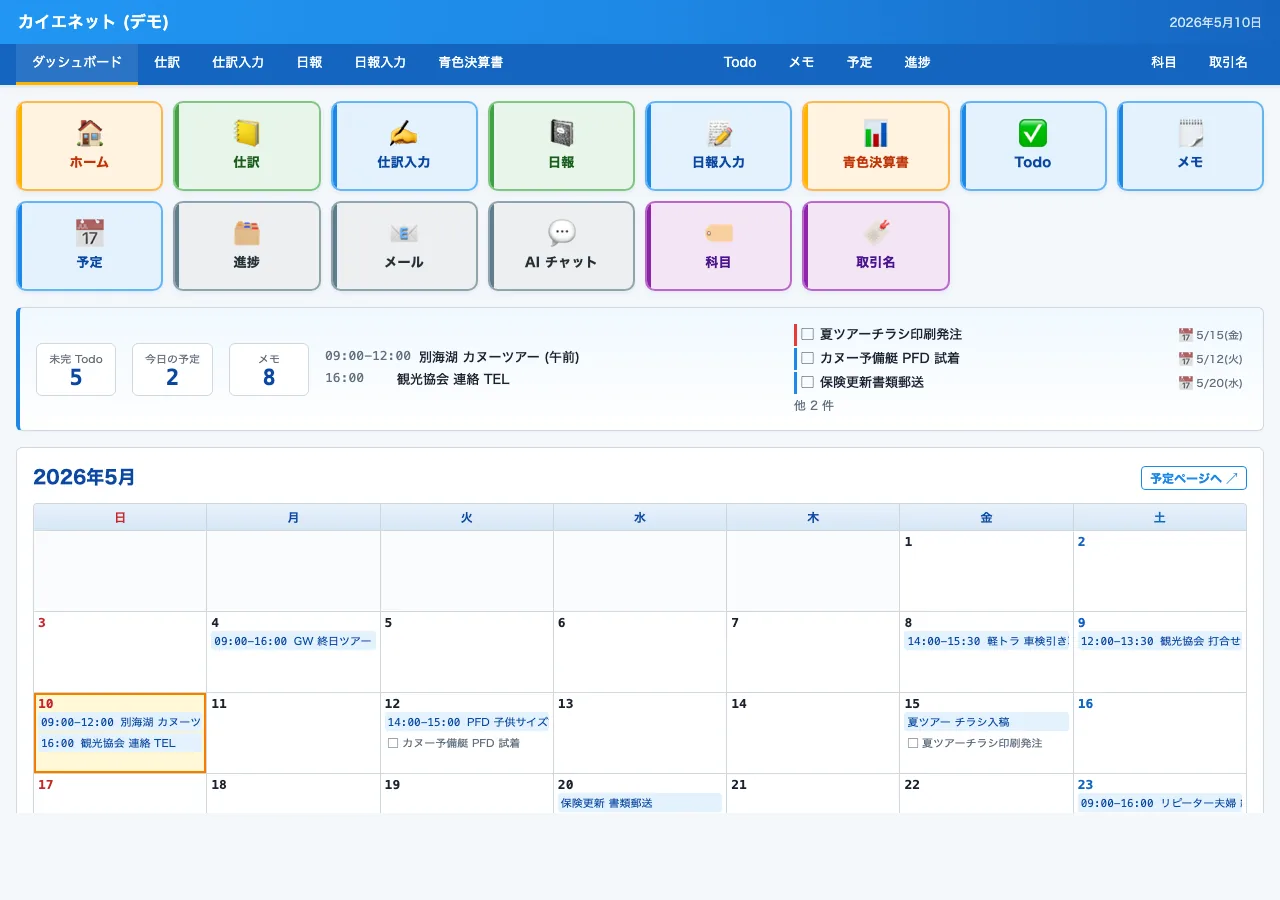Image resolution: width=1280 pixels, height=900 pixels.
Task: Open 16:00 観光協会 連絡 TEL summary entry
Action: (x=417, y=379)
